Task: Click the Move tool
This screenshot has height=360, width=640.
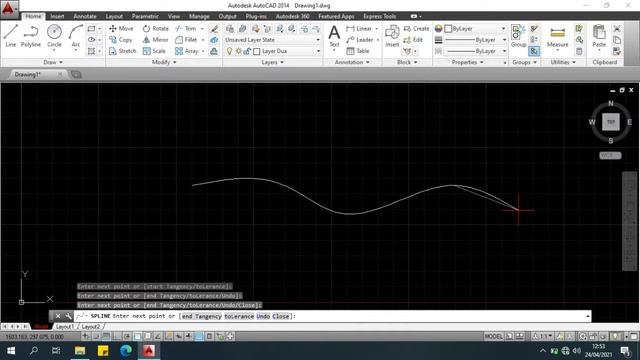Action: click(121, 29)
